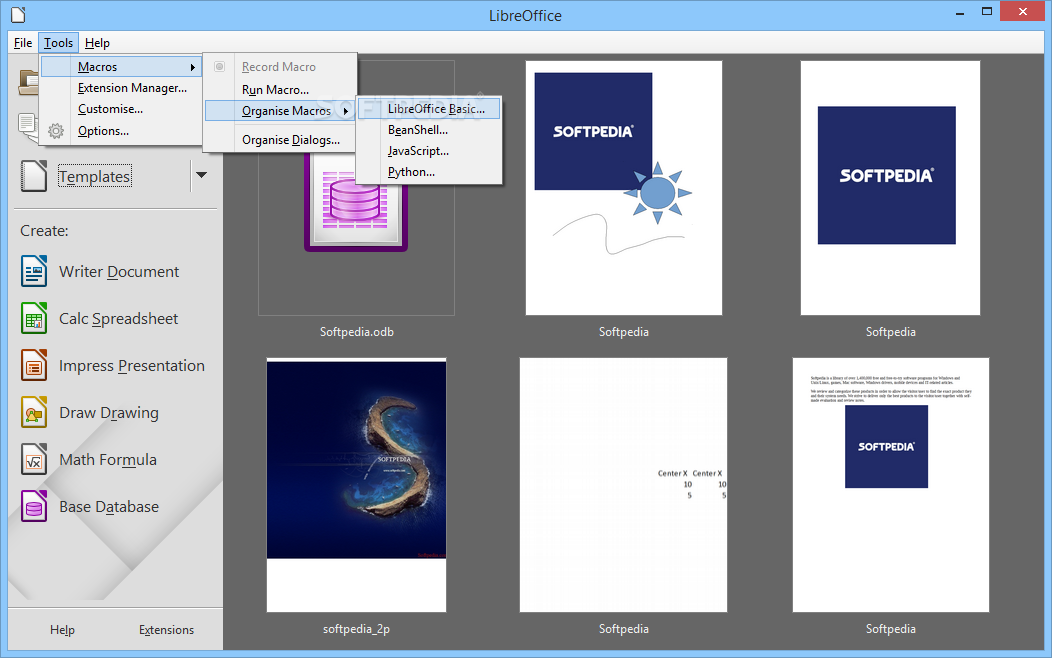1052x658 pixels.
Task: Close the Tools menu from menu bar
Action: tap(58, 43)
